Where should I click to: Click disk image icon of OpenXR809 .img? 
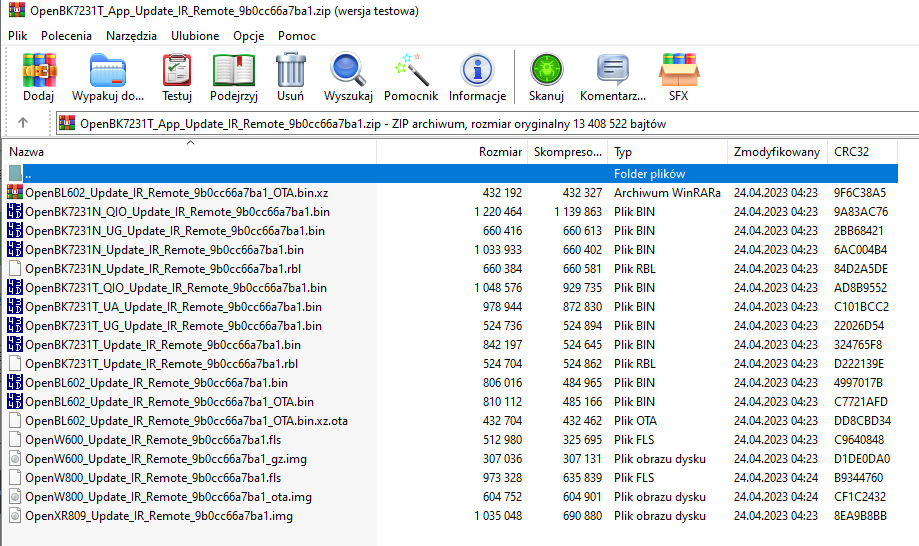coord(15,516)
